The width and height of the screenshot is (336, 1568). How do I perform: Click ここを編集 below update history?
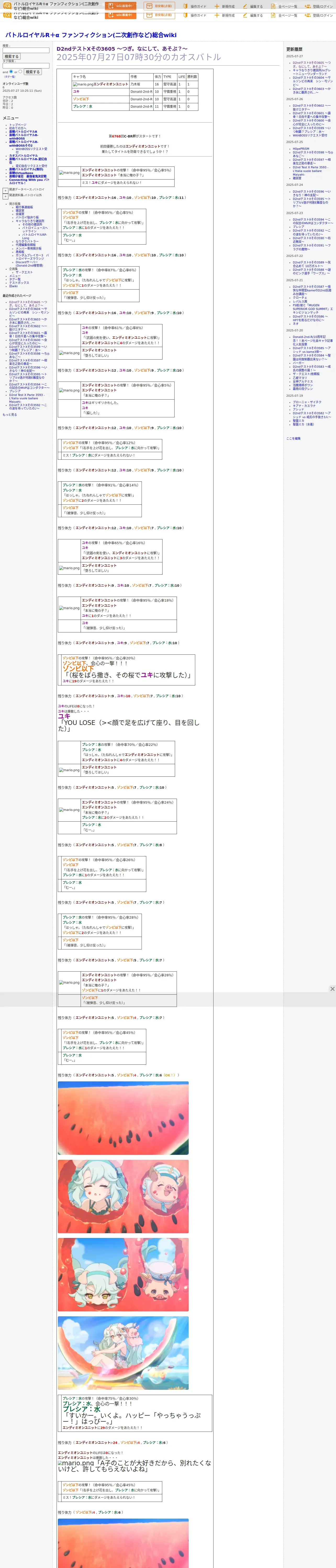coord(293,438)
